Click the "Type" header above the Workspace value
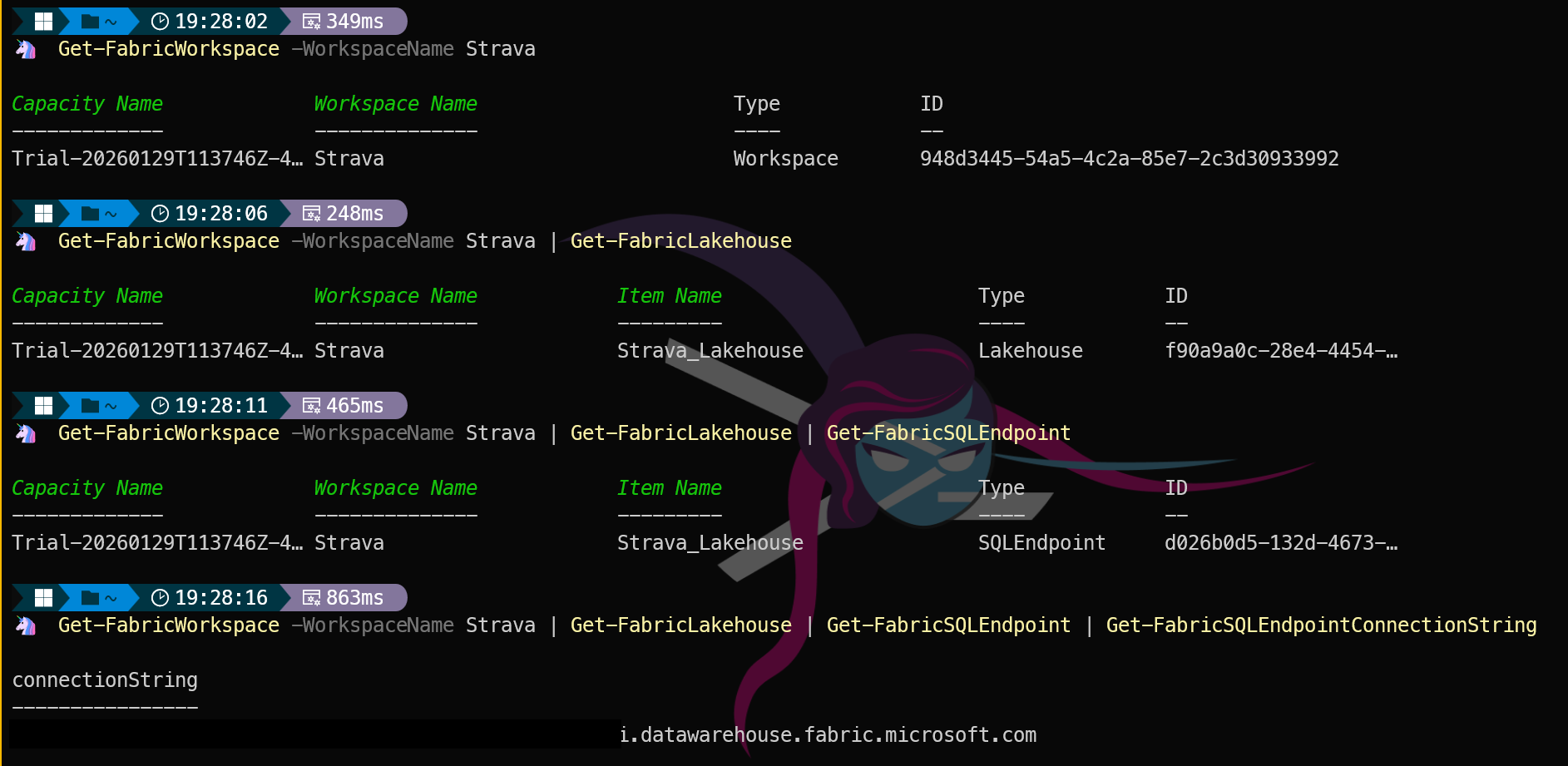This screenshot has width=1568, height=766. point(757,104)
